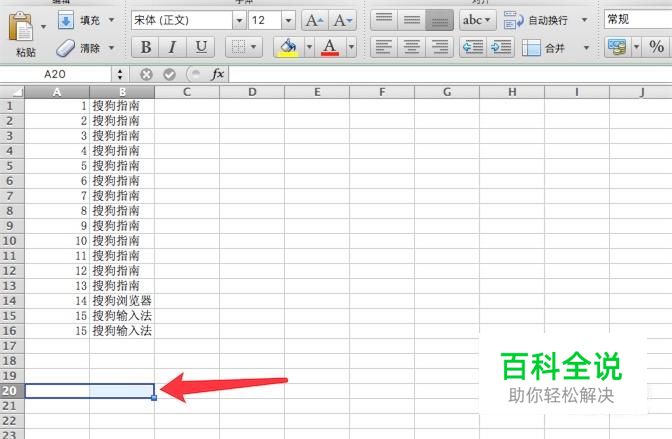Click the Merge cells (合并) icon
The image size is (672, 439).
tap(531, 48)
